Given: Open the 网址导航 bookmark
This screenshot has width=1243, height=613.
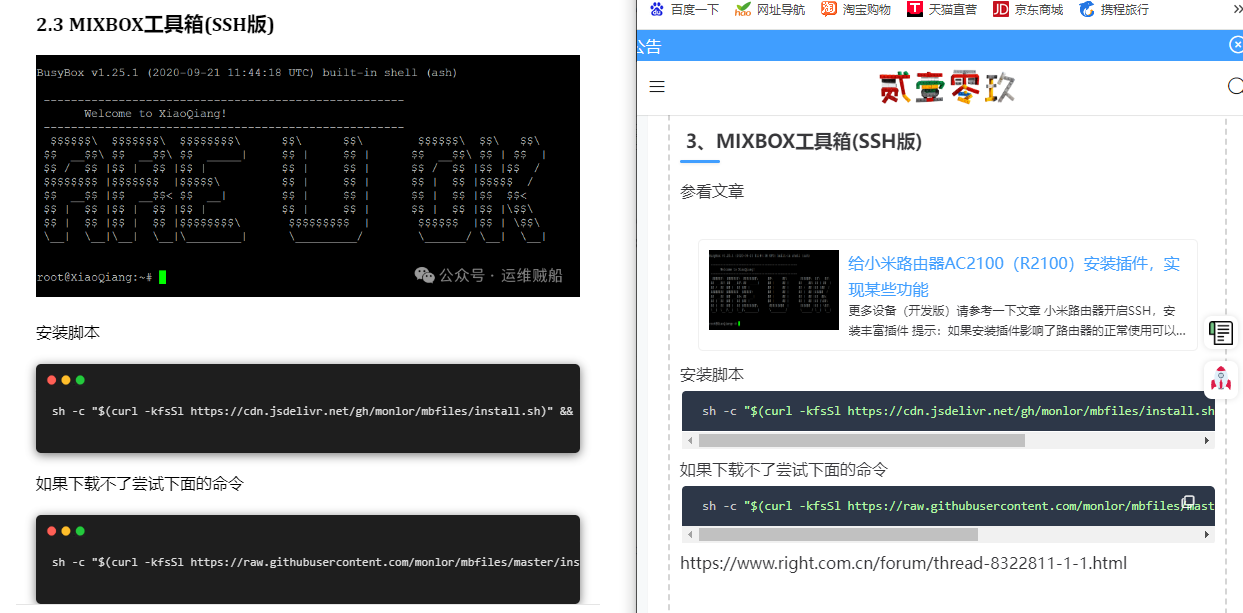Looking at the screenshot, I should 770,10.
